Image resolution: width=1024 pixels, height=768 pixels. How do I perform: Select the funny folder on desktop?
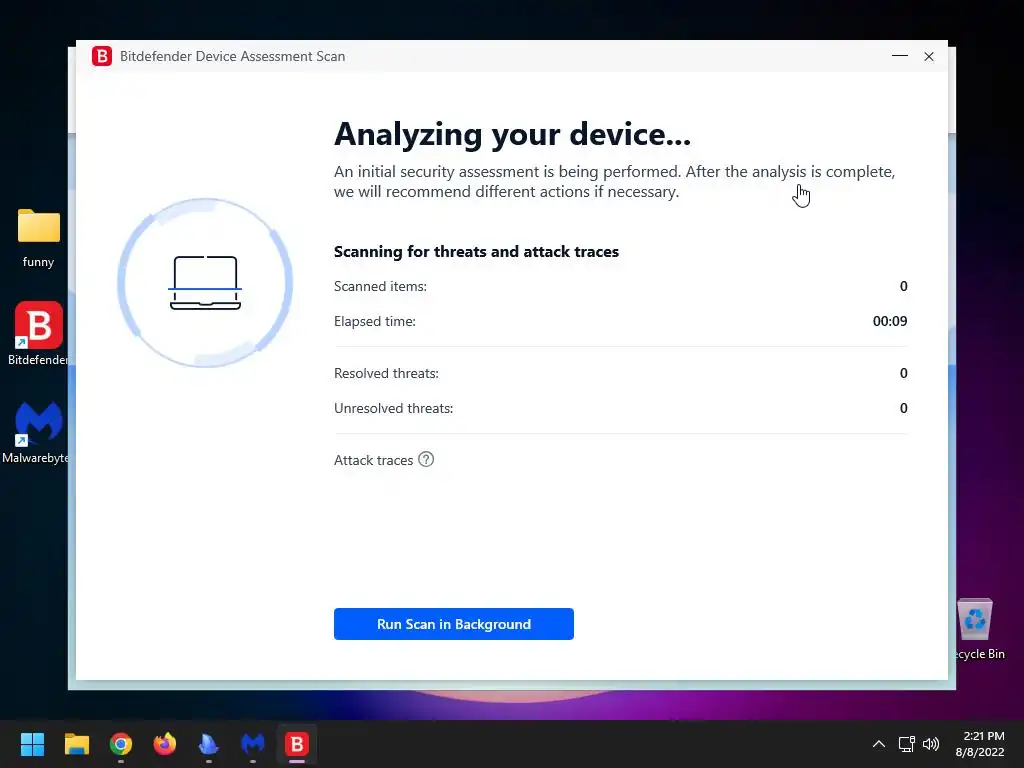click(39, 238)
